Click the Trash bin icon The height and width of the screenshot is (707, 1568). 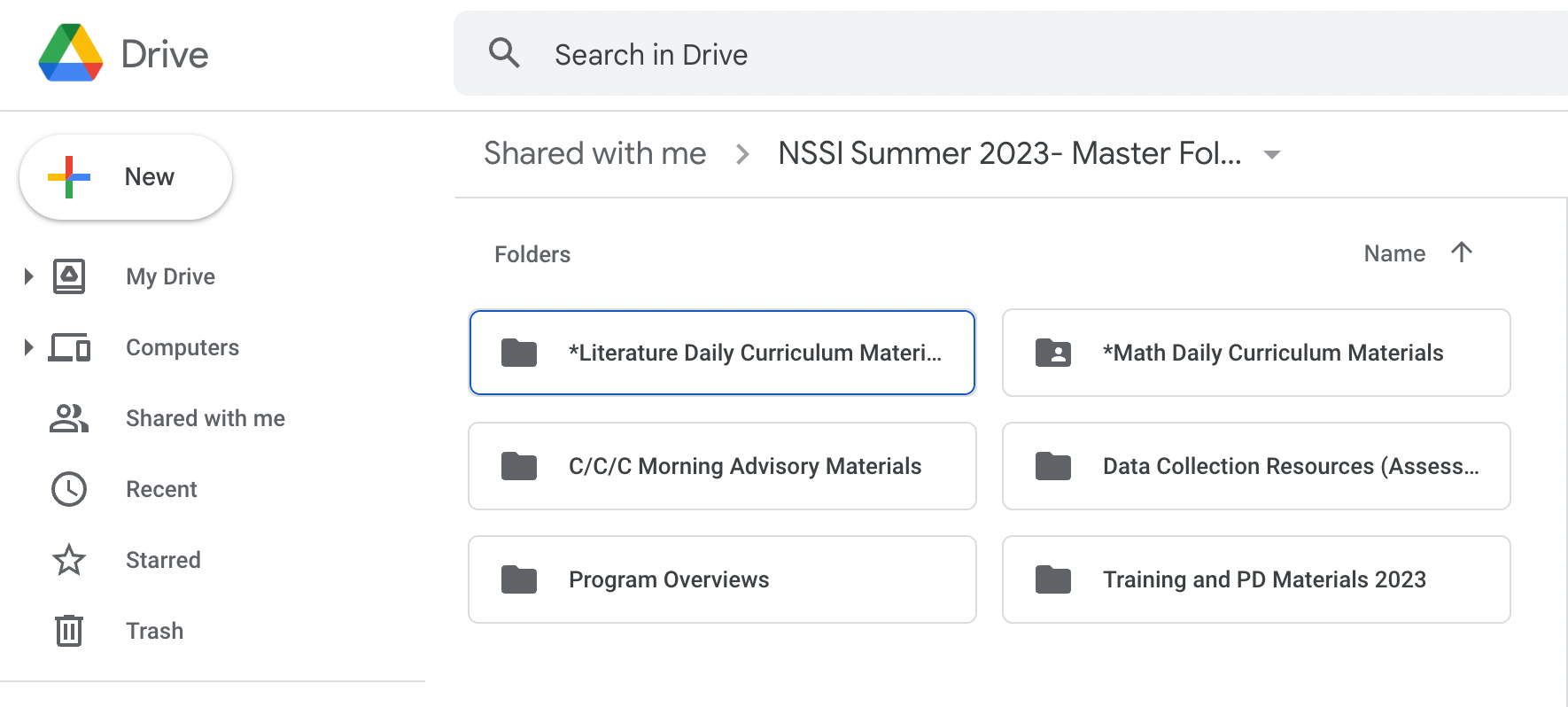[69, 631]
